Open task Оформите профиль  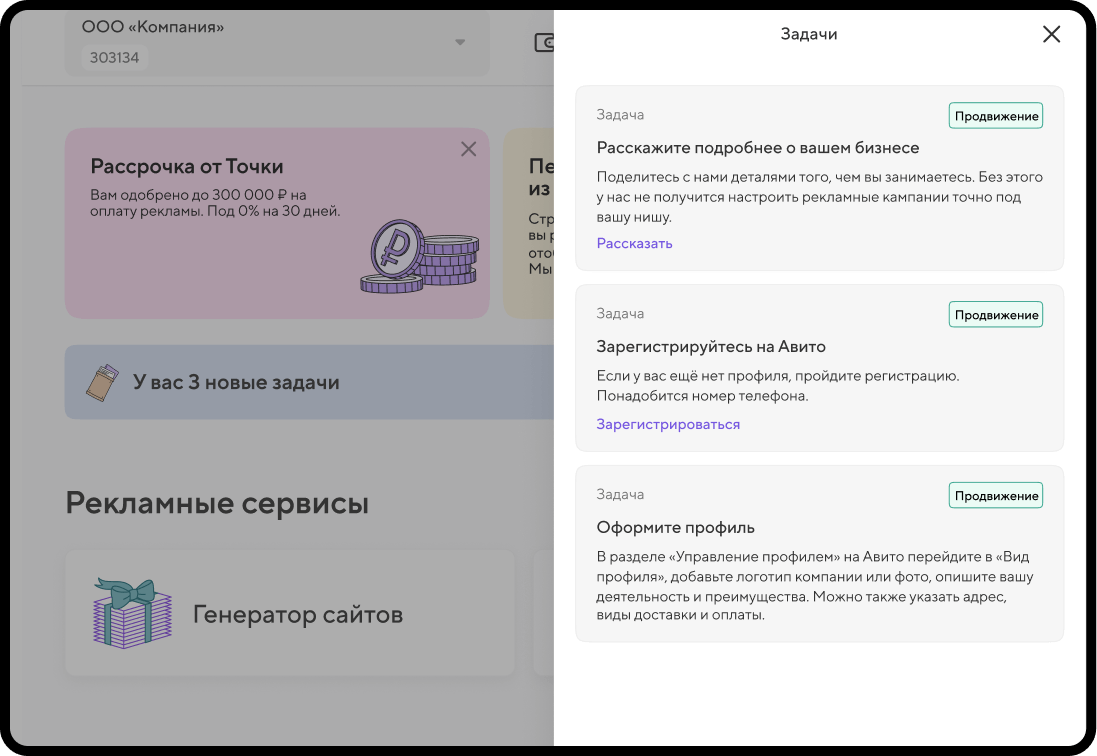[x=820, y=555]
